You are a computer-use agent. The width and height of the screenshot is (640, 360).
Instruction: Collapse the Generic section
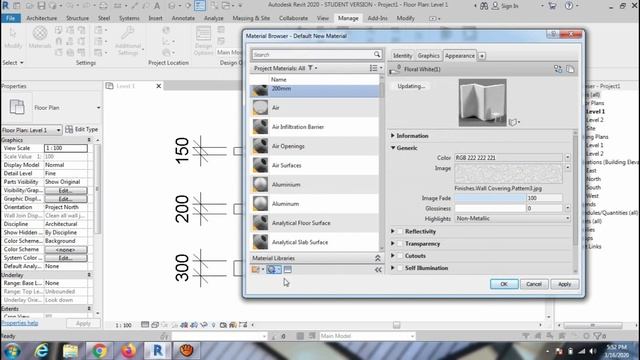click(x=393, y=148)
